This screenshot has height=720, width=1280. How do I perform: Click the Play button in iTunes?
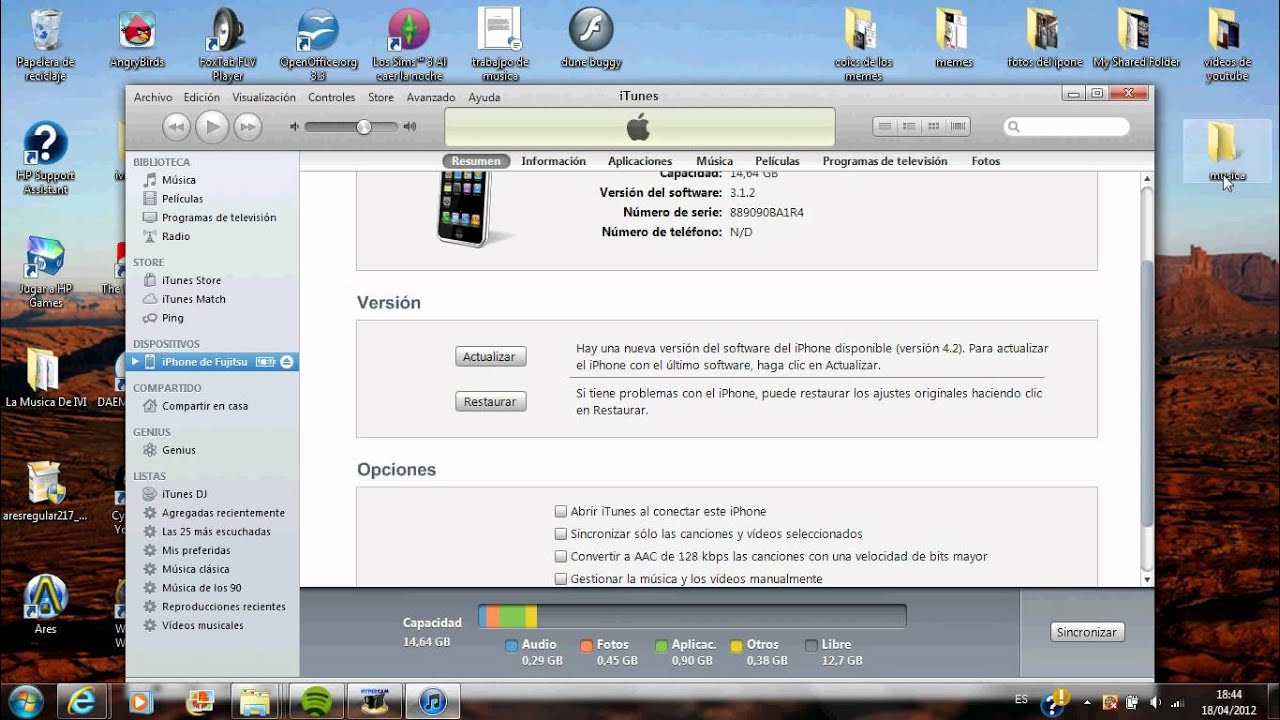[x=212, y=126]
